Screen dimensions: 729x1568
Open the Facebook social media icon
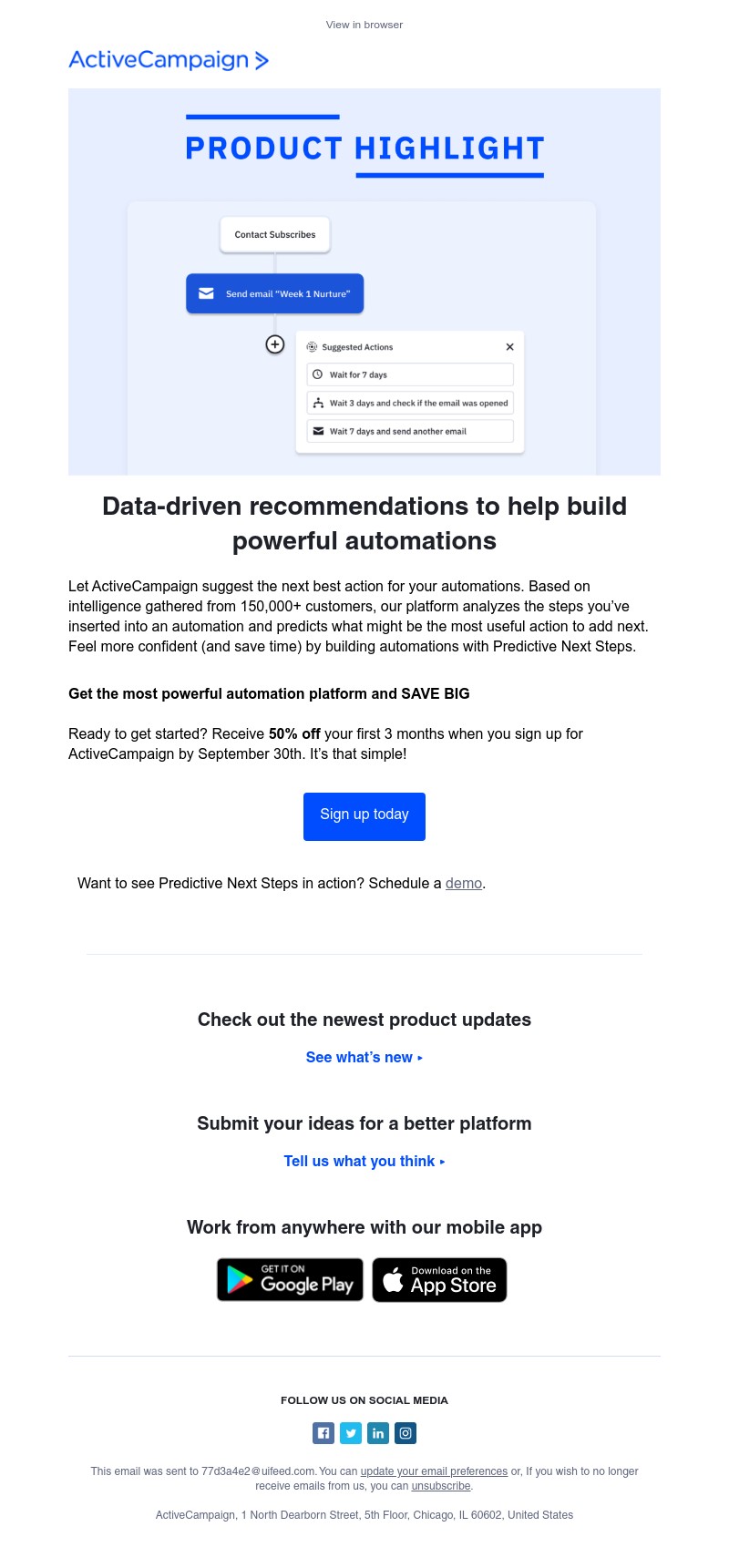point(323,1433)
